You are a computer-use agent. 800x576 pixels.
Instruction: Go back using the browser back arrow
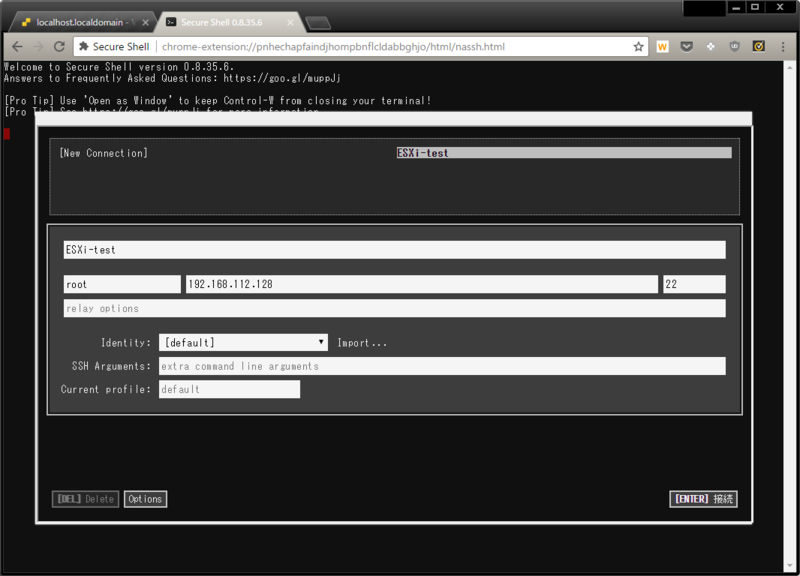pyautogui.click(x=17, y=46)
